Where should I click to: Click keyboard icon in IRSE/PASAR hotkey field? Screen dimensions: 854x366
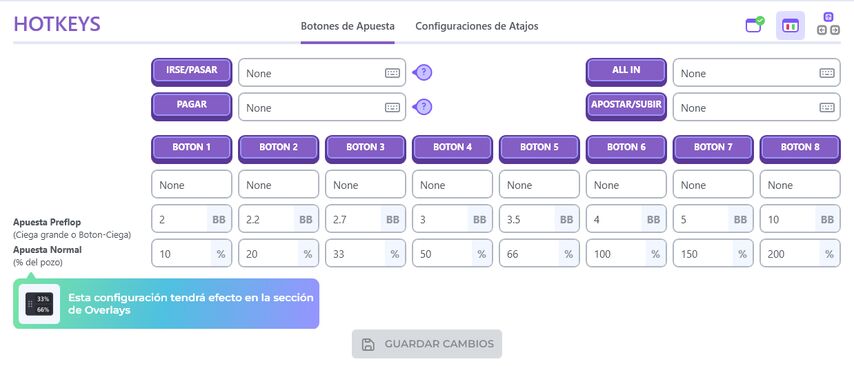coord(392,73)
